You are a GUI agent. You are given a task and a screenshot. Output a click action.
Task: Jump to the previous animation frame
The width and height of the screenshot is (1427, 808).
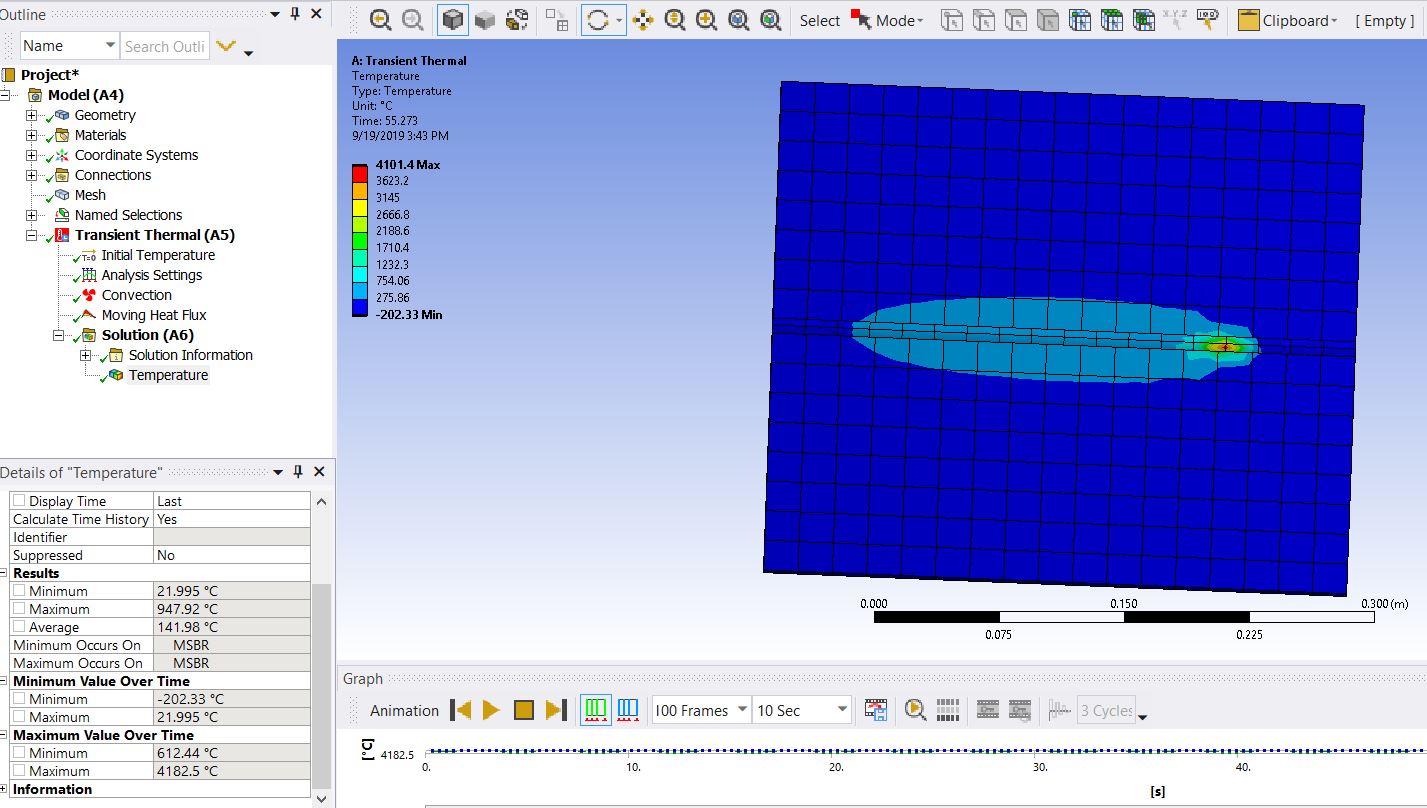coord(460,710)
